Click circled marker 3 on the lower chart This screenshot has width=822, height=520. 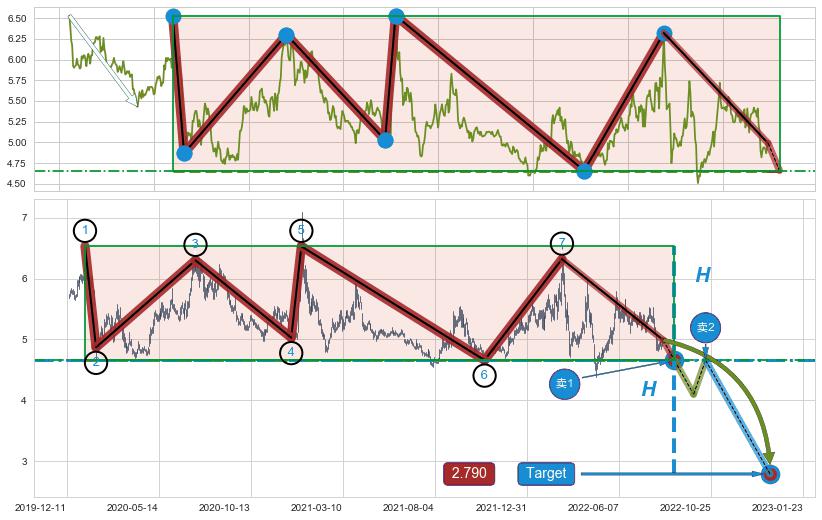pyautogui.click(x=195, y=245)
